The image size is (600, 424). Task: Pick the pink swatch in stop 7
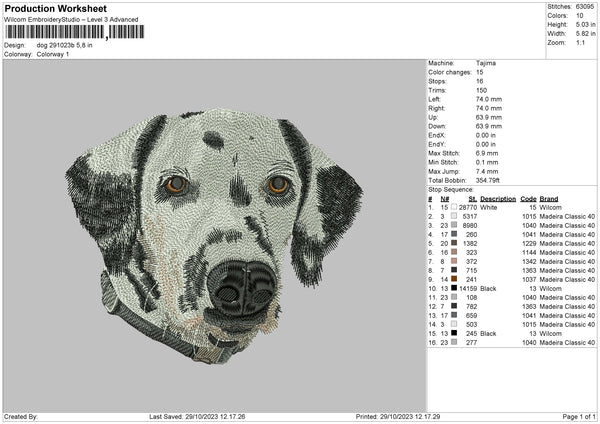453,261
